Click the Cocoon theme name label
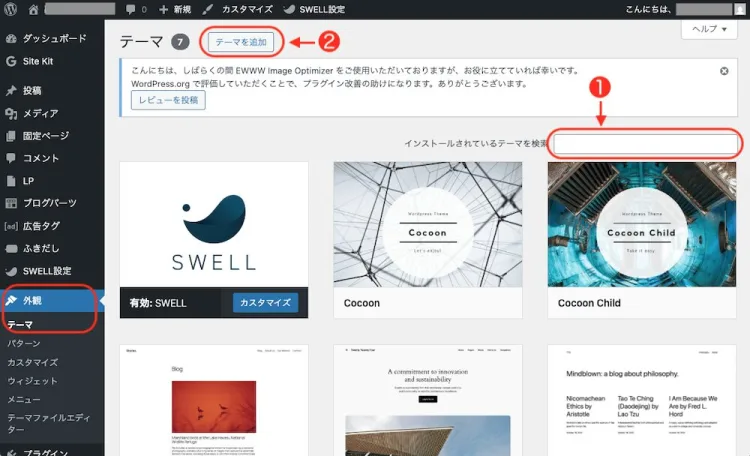The image size is (750, 456). click(362, 303)
